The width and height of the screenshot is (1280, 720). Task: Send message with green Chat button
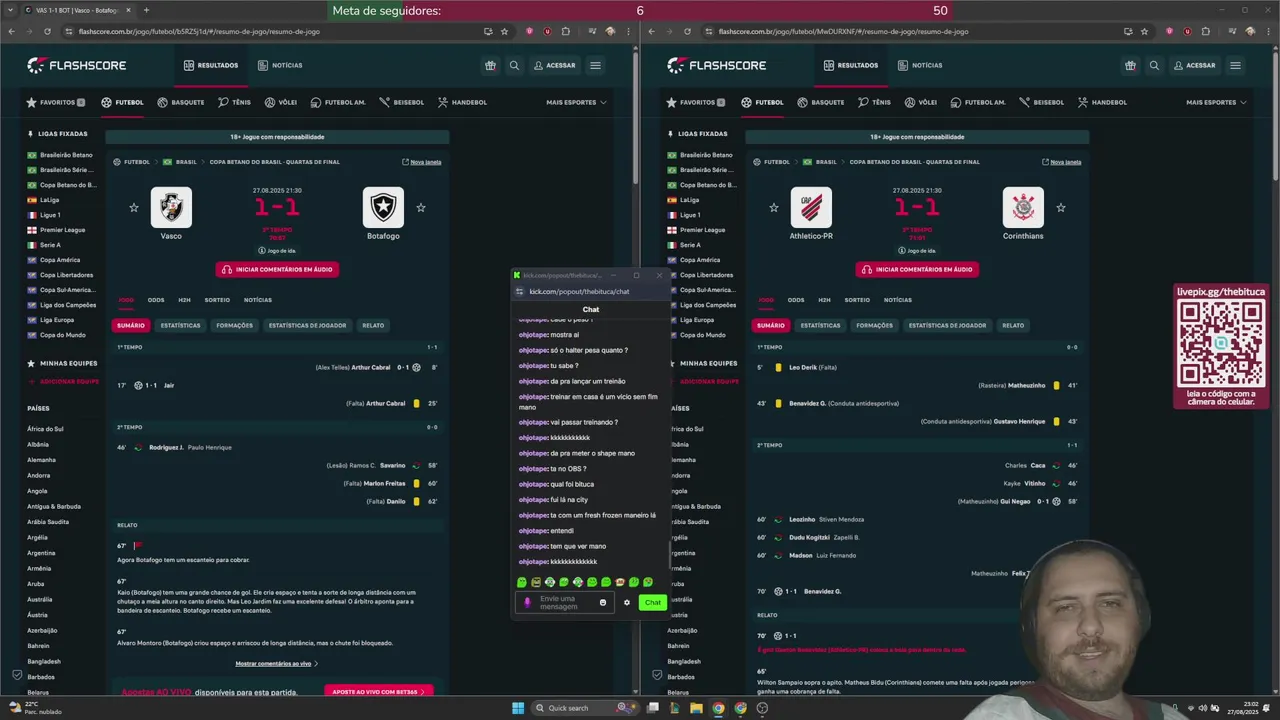[x=653, y=602]
